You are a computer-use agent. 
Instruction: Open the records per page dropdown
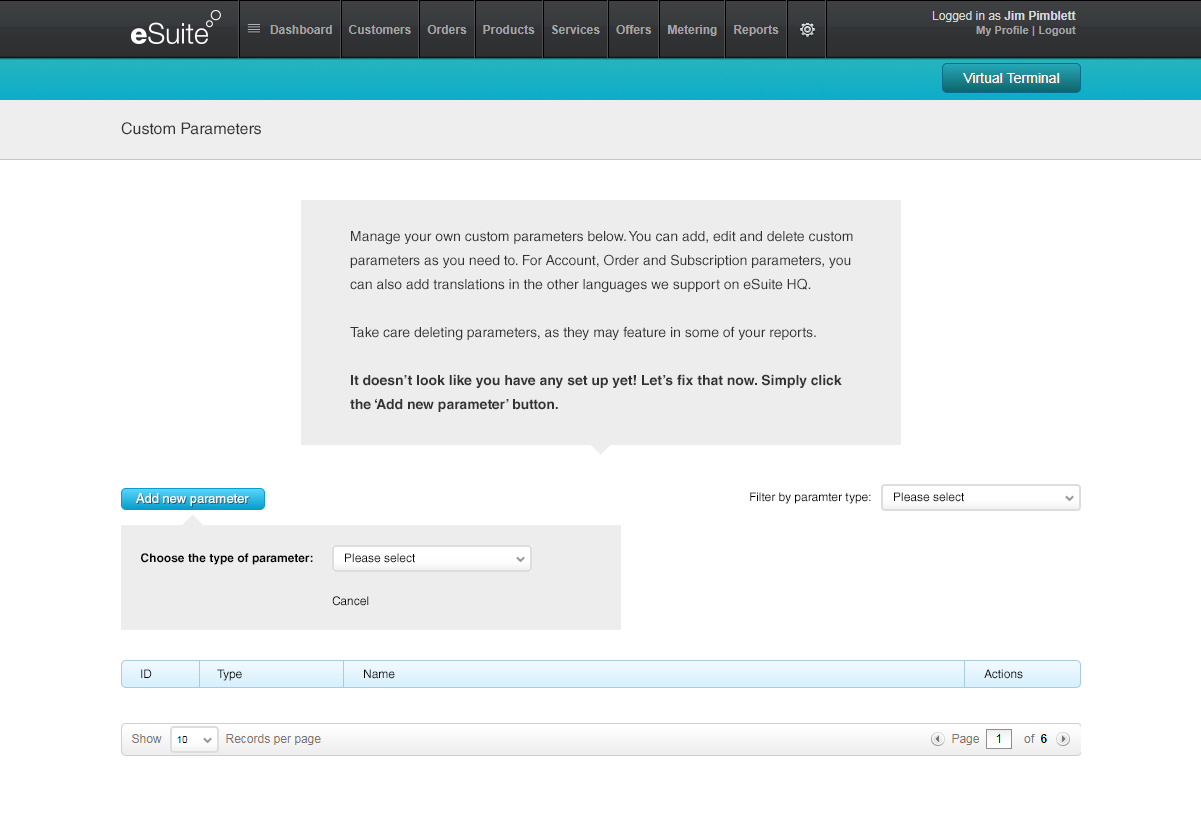[x=194, y=739]
